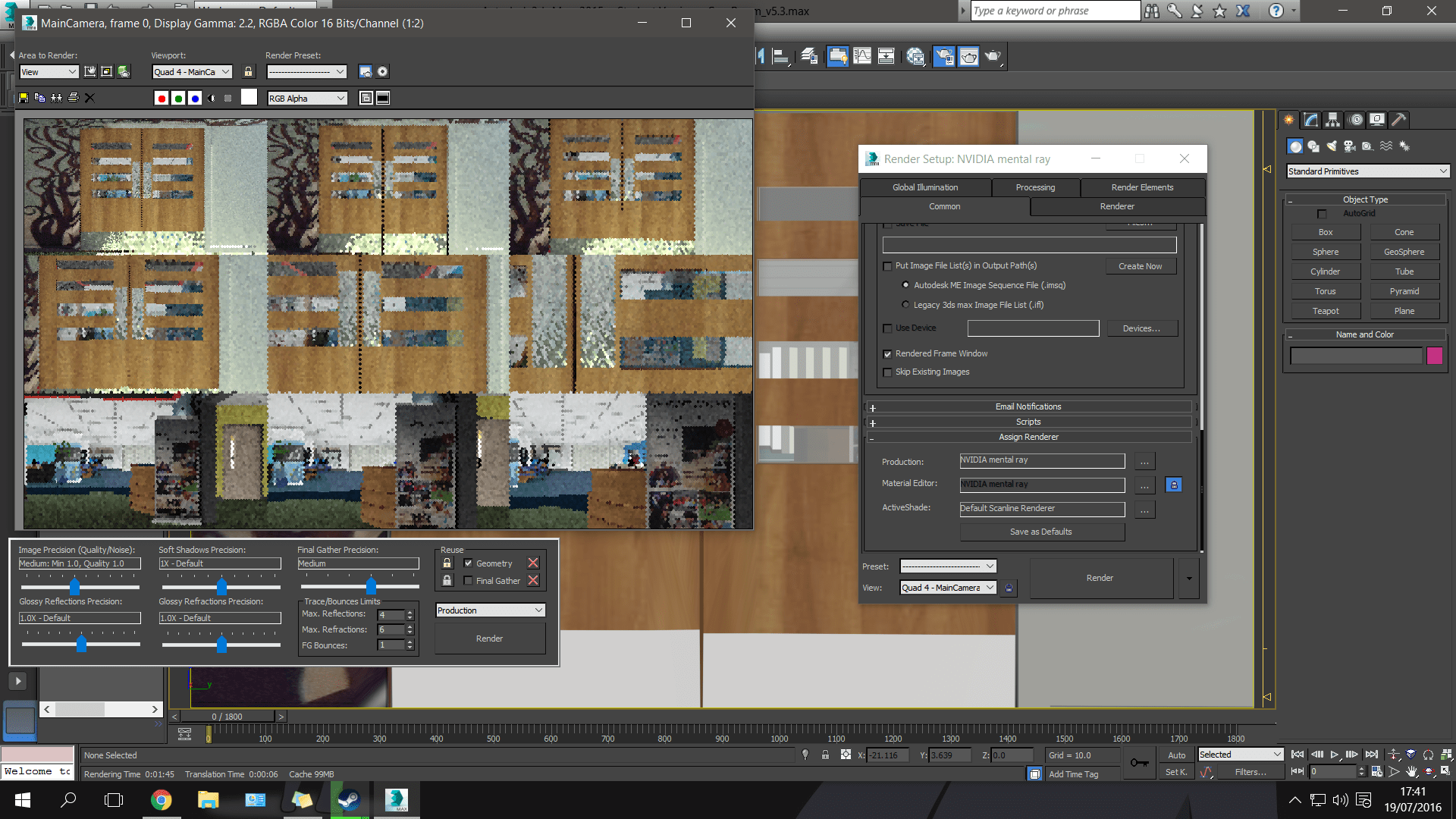Expand the Email Notifications rollout
1456x819 pixels.
[1028, 407]
